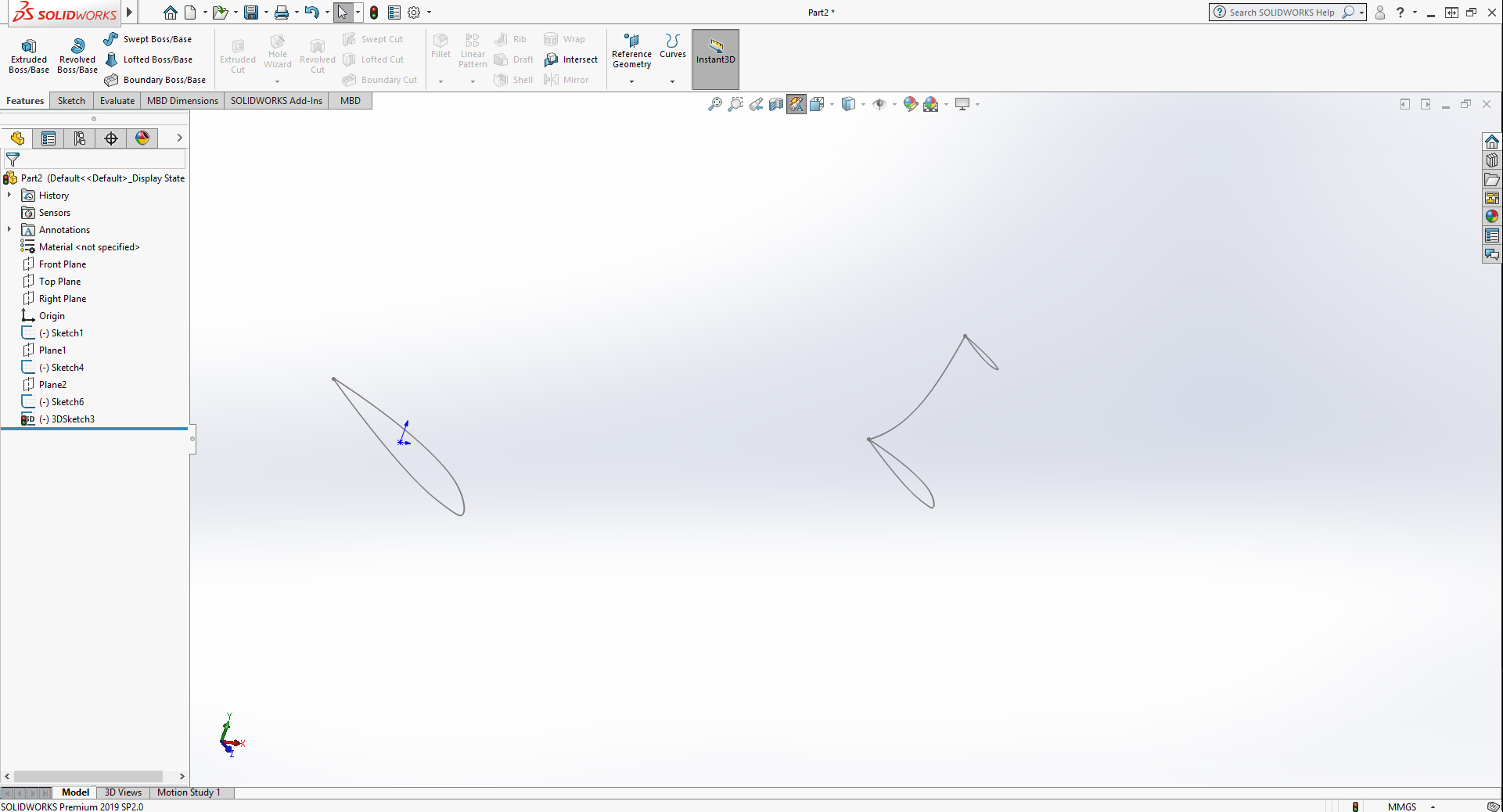Open the DimXpertManager tab
Image resolution: width=1503 pixels, height=812 pixels.
coord(111,138)
